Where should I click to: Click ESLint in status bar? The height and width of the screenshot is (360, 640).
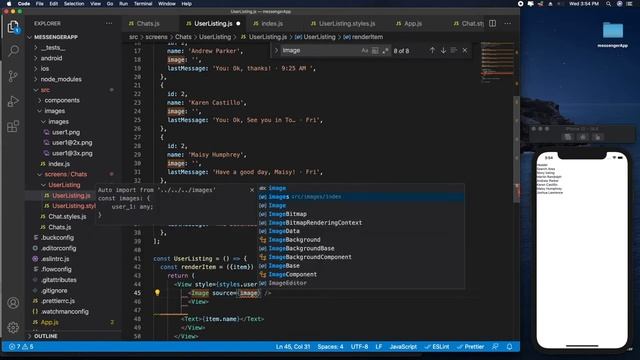(x=437, y=347)
